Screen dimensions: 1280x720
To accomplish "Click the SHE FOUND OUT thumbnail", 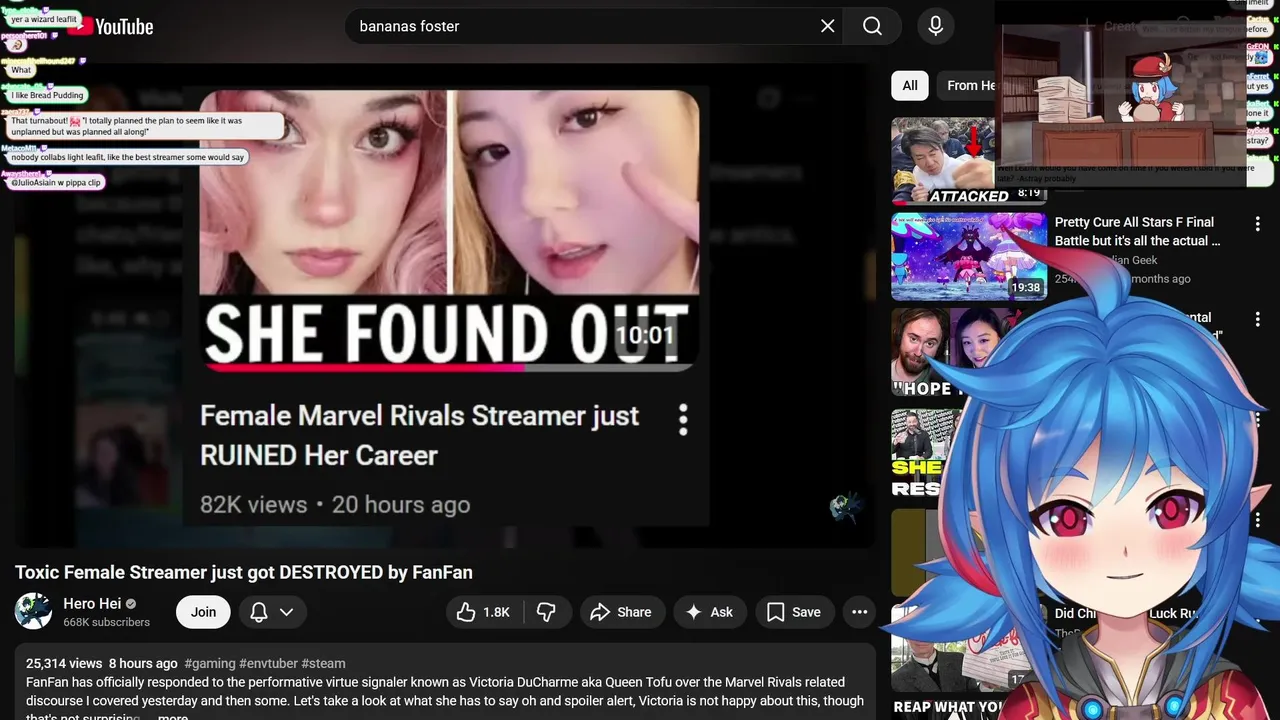I will pos(449,231).
